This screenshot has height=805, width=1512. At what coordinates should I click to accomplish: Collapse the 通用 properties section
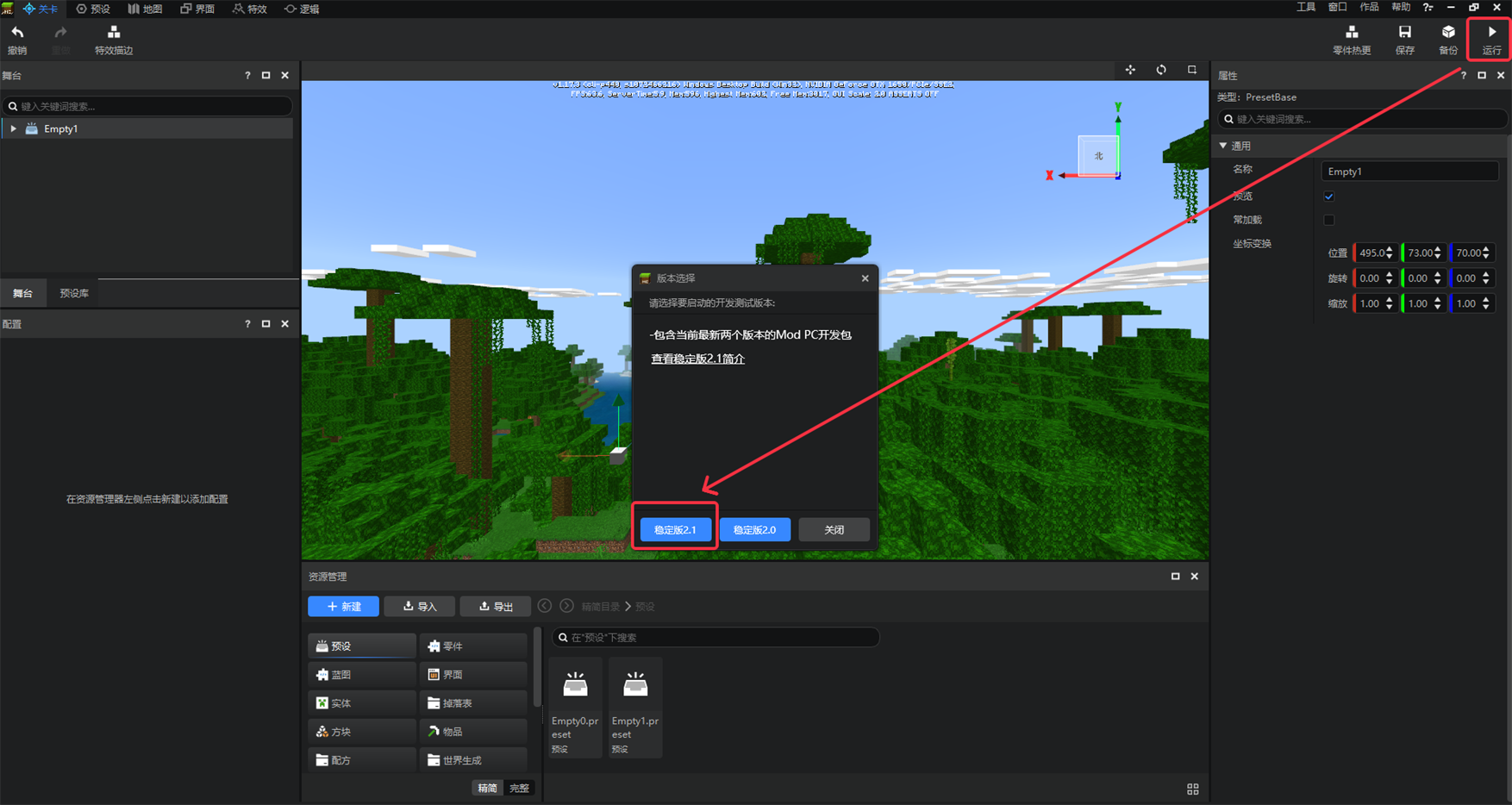[x=1223, y=146]
